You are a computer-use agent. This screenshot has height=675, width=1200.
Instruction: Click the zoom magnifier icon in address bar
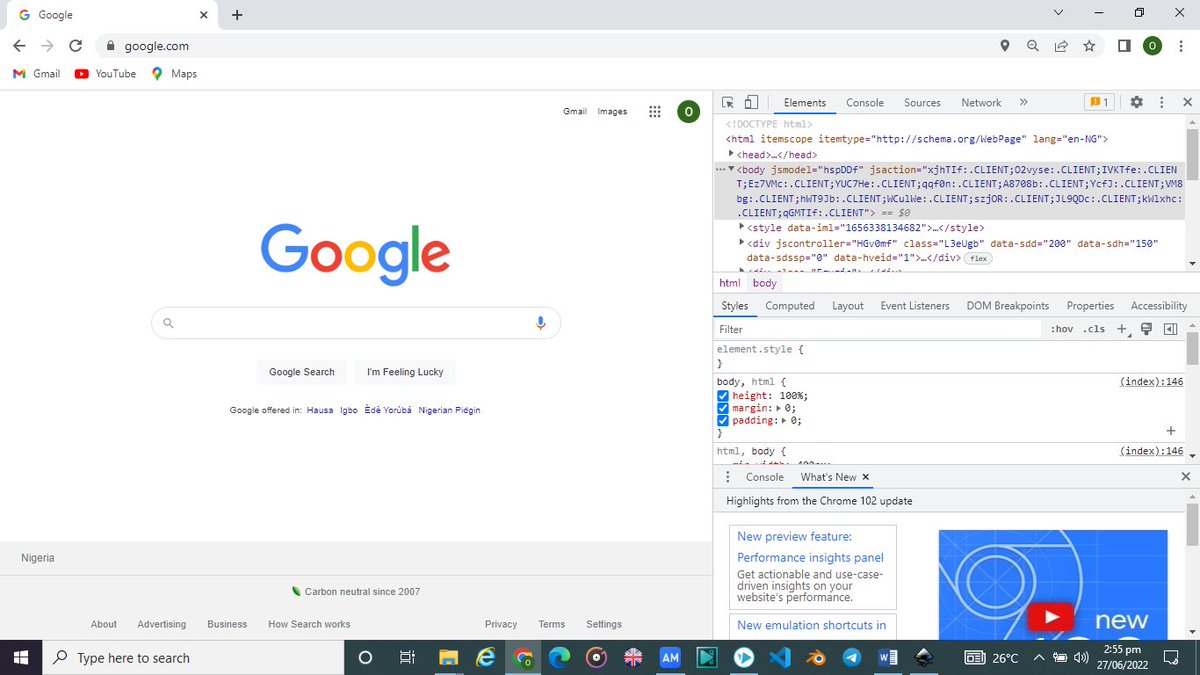(x=1033, y=46)
